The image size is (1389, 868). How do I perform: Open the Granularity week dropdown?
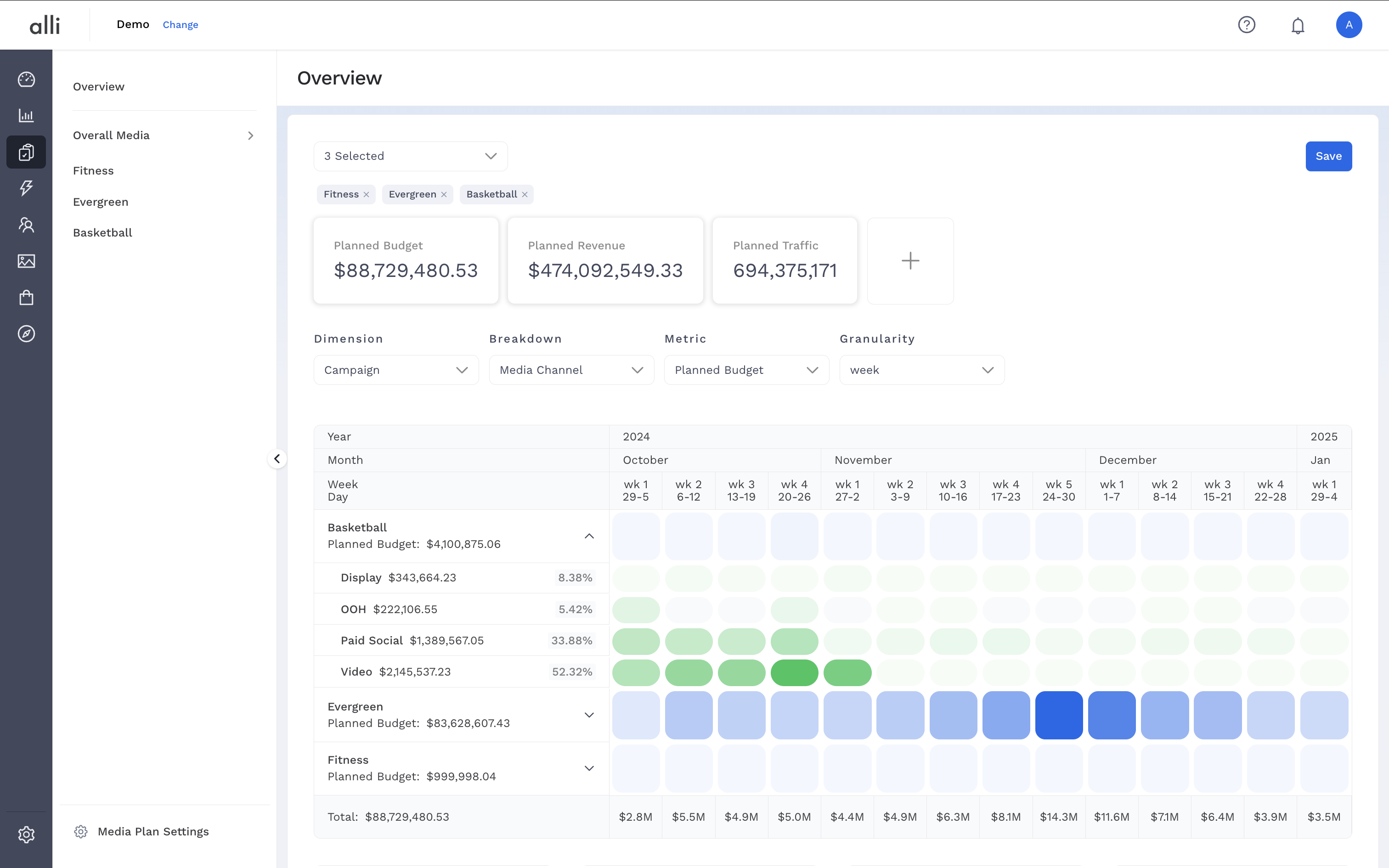[921, 370]
